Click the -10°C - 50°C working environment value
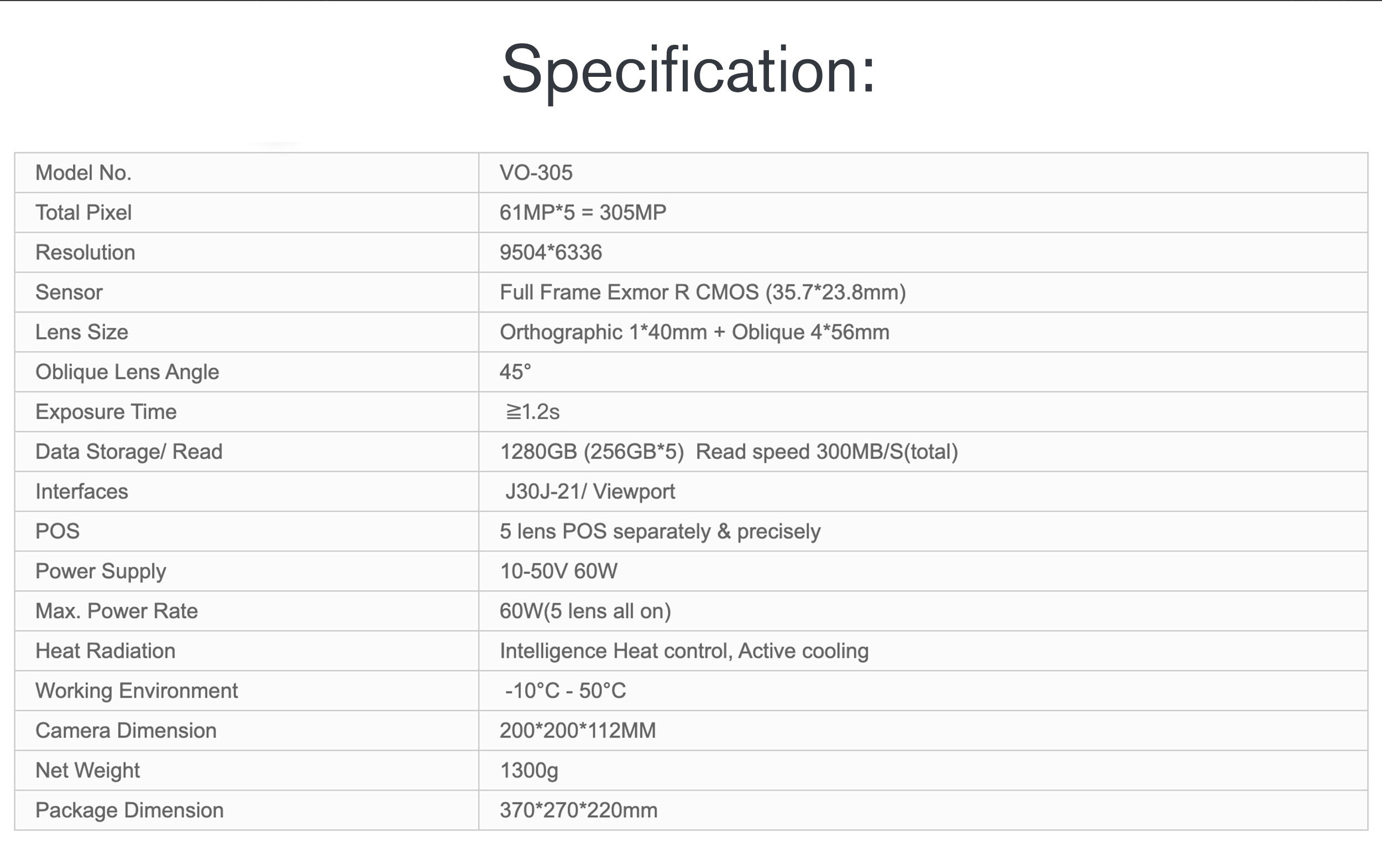Image resolution: width=1382 pixels, height=868 pixels. click(566, 691)
